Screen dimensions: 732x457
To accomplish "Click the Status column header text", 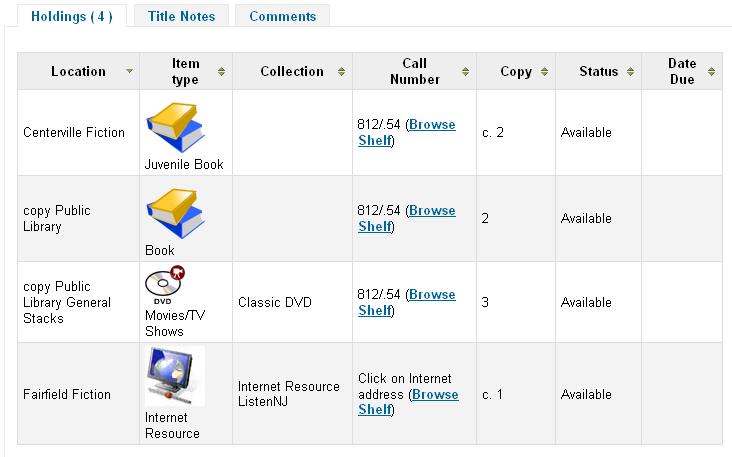I will tap(599, 72).
